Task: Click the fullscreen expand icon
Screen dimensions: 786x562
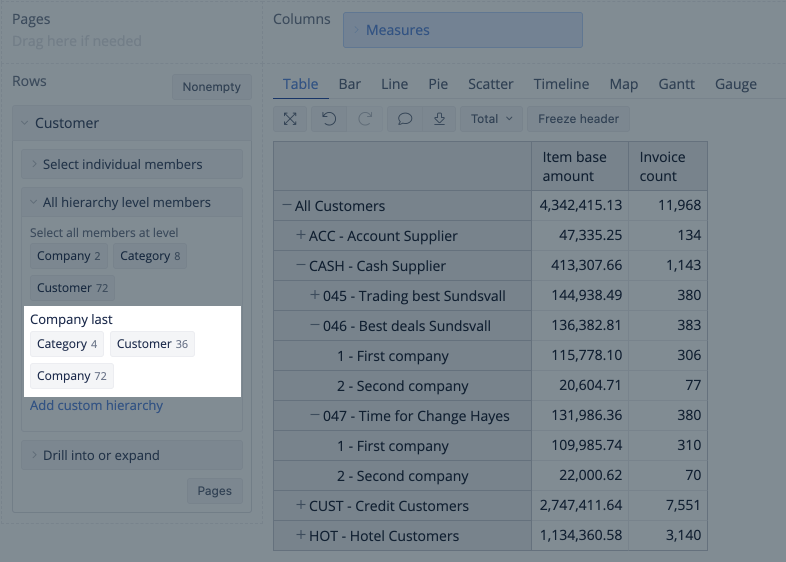Action: click(290, 119)
